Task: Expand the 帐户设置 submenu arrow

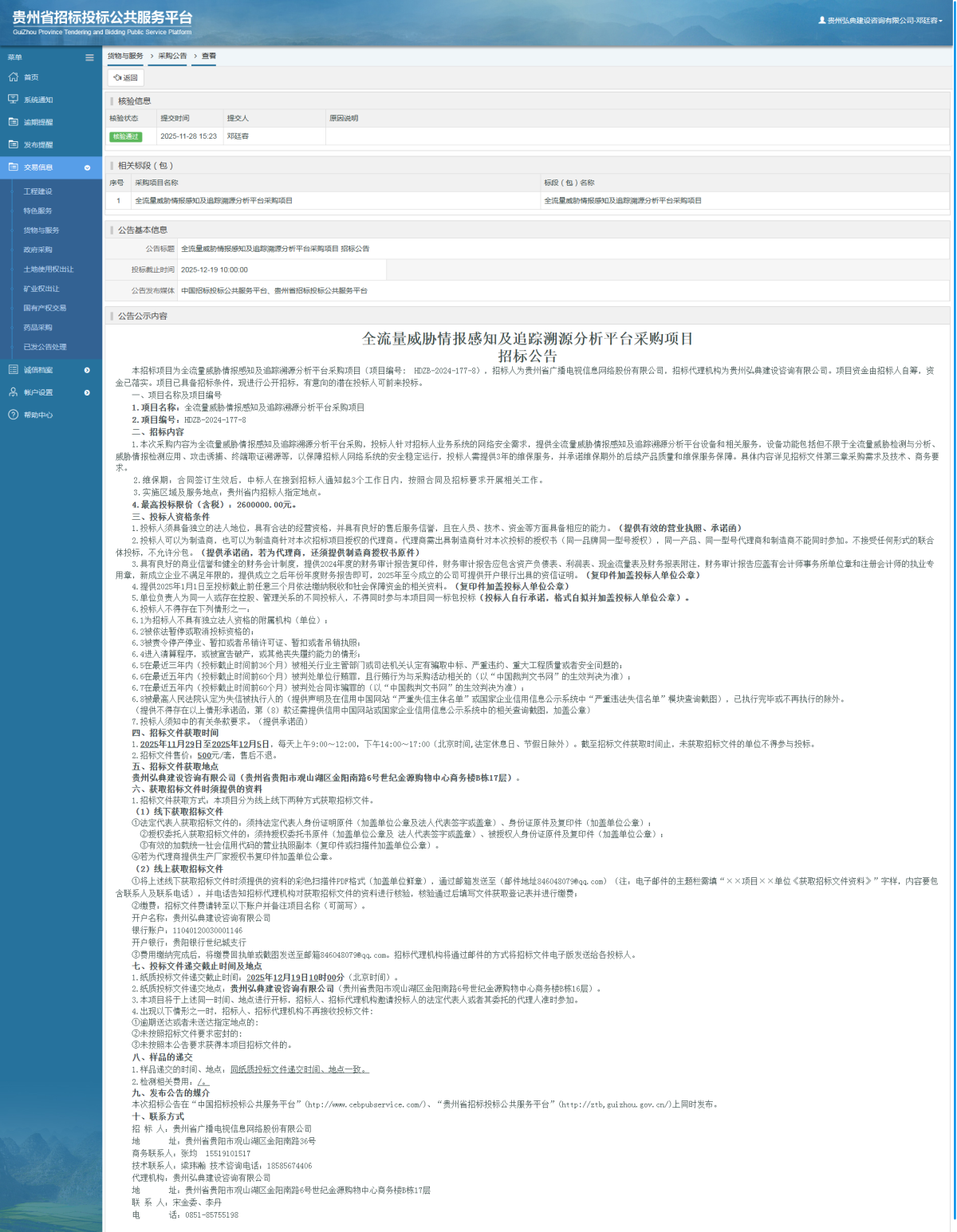Action: coord(87,392)
